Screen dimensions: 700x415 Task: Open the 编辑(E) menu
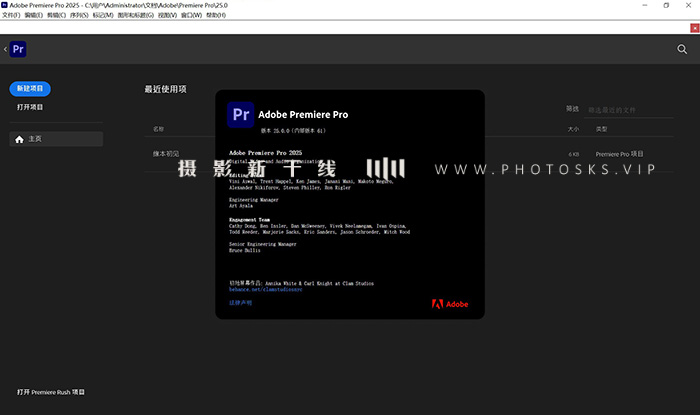click(x=33, y=15)
